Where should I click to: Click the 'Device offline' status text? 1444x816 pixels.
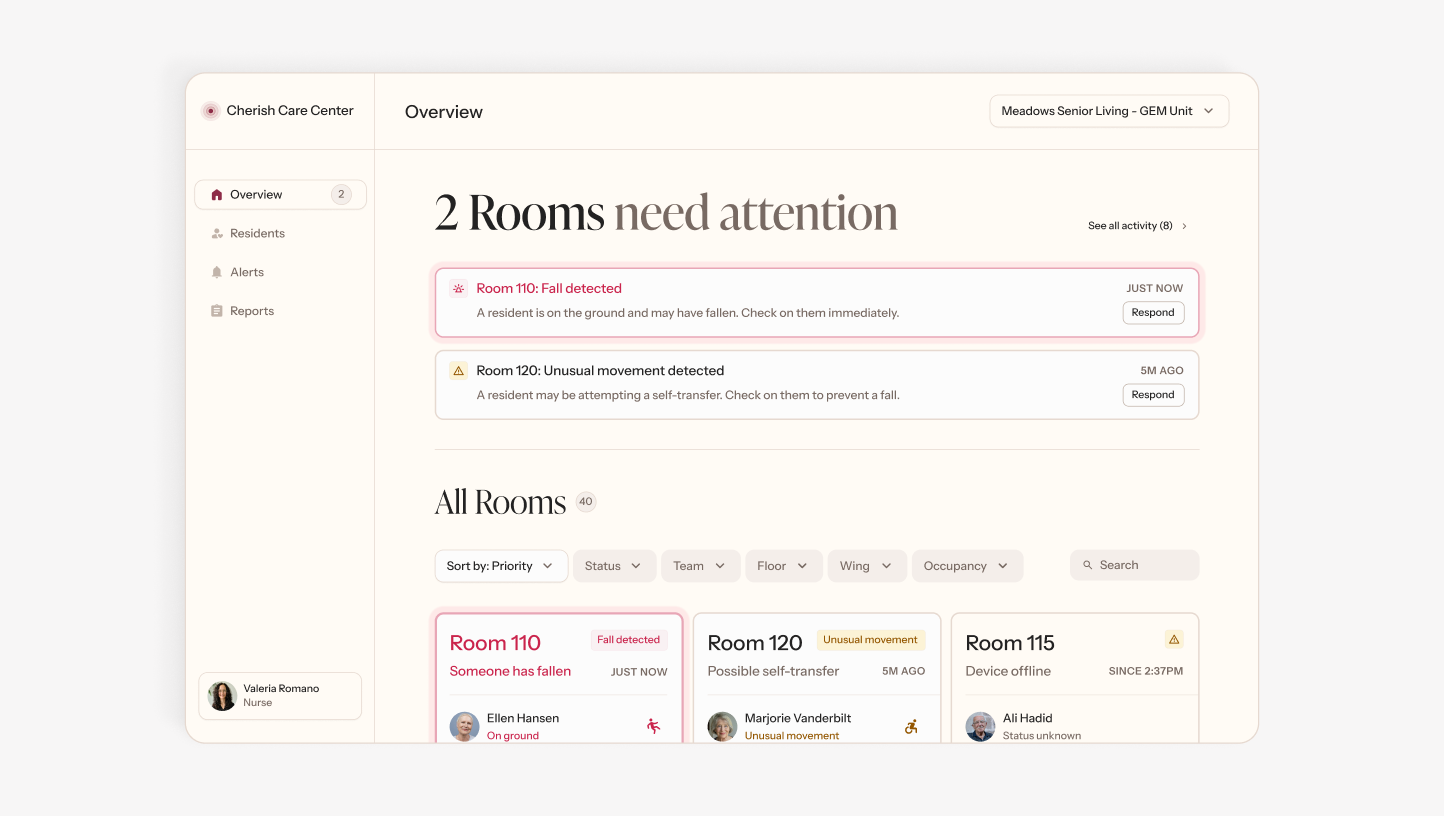[x=1008, y=671]
